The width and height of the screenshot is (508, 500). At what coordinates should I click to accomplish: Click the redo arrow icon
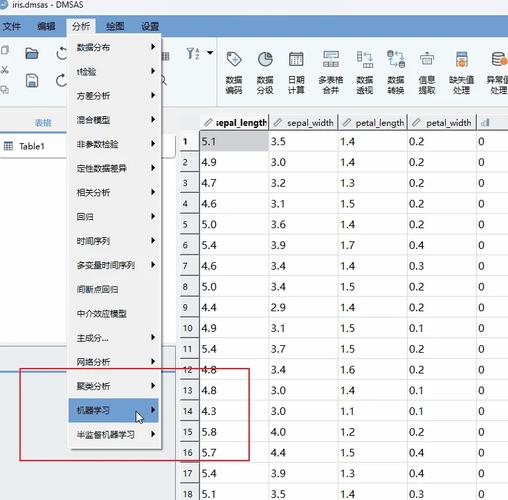61,81
